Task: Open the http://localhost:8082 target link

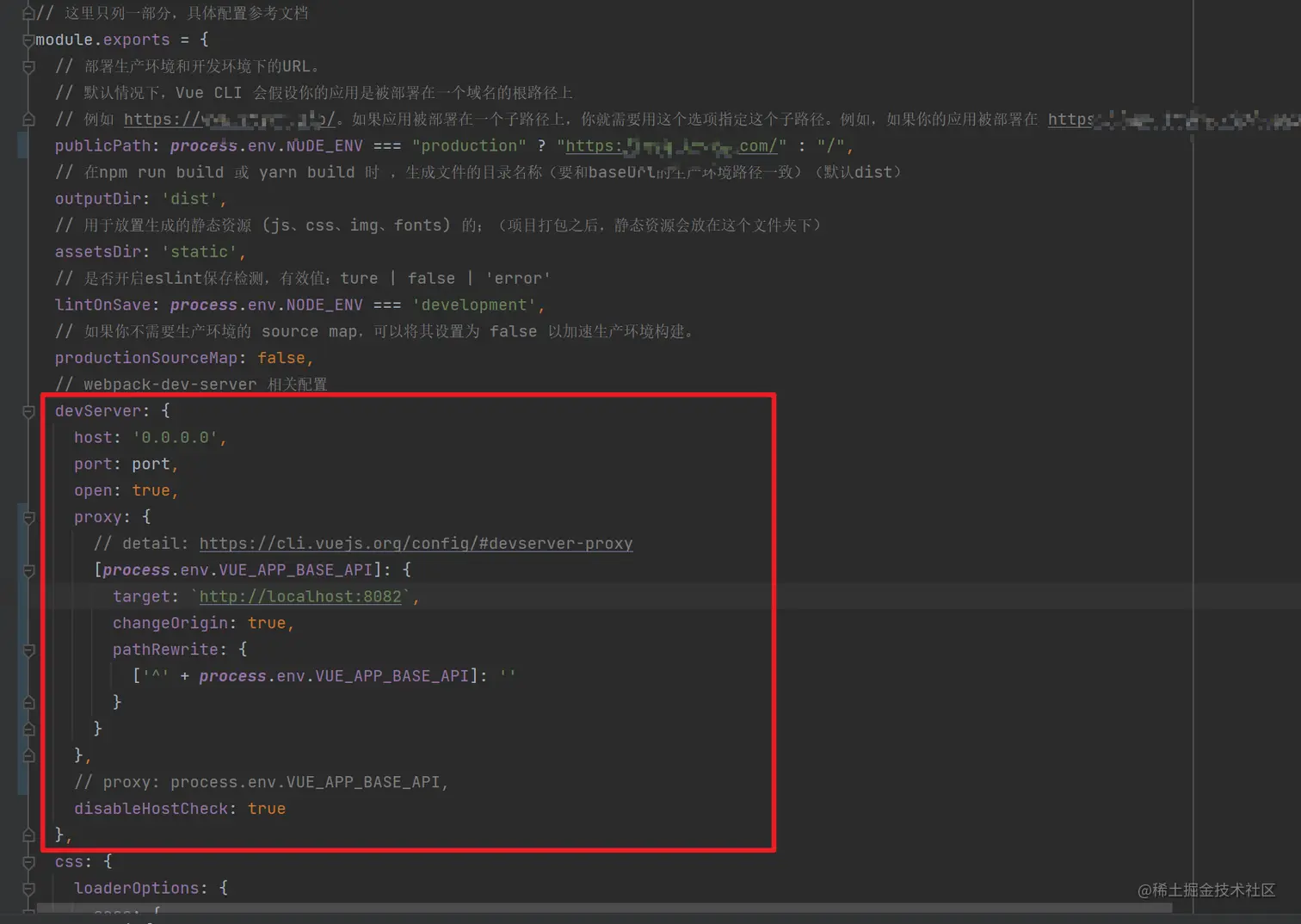Action: [x=300, y=597]
